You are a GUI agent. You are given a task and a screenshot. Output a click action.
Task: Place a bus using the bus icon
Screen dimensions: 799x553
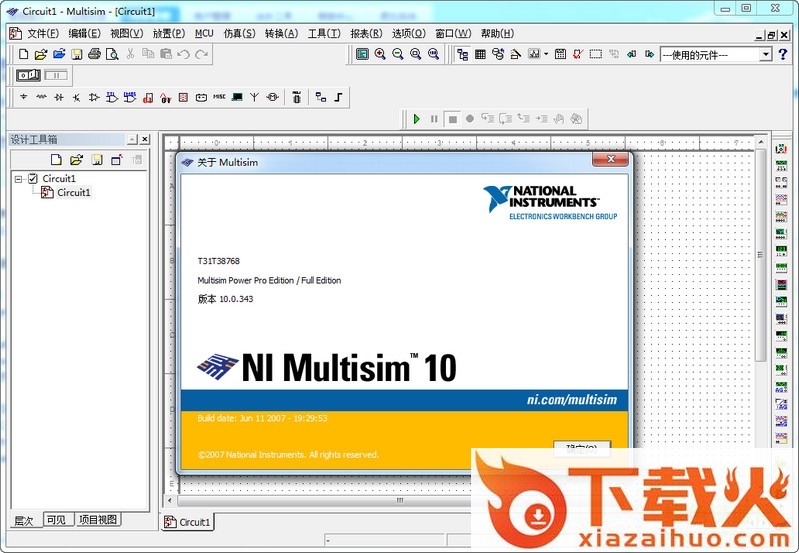tap(339, 97)
